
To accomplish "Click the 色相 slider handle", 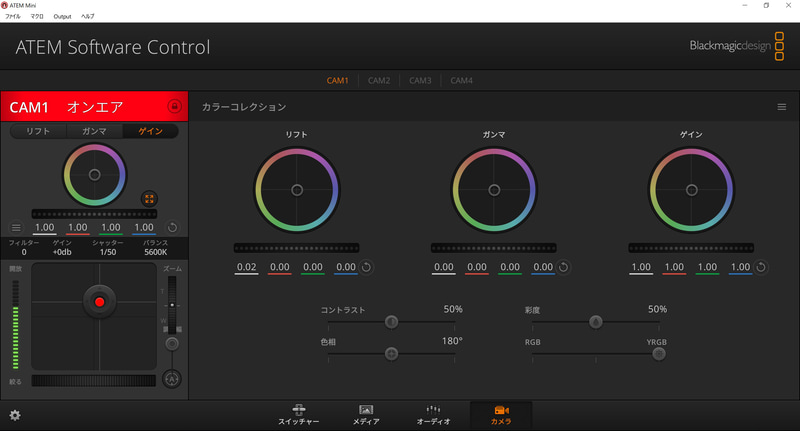I will coord(391,353).
